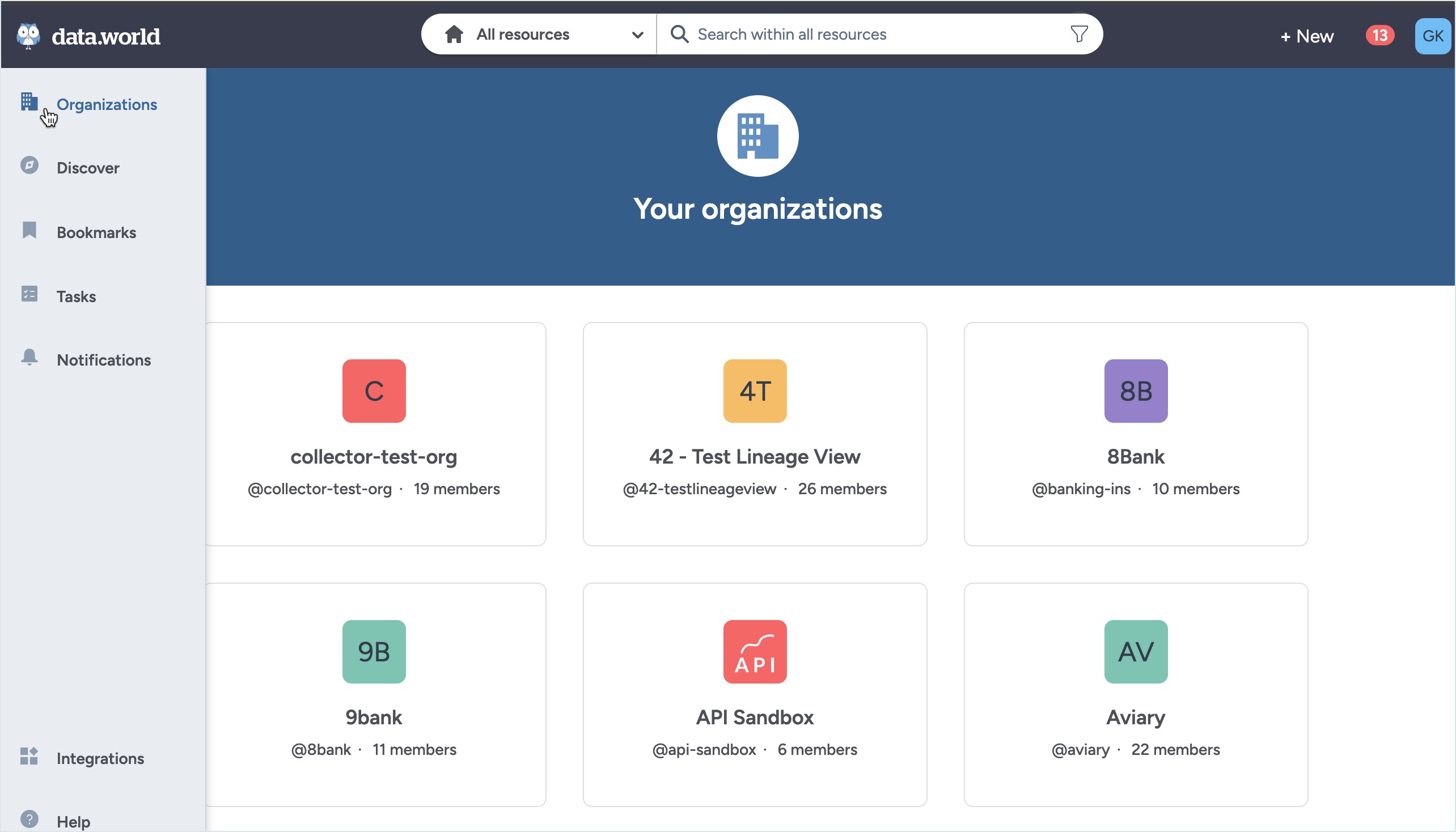Click the Discover compass icon
This screenshot has height=832, width=1456.
pos(29,165)
